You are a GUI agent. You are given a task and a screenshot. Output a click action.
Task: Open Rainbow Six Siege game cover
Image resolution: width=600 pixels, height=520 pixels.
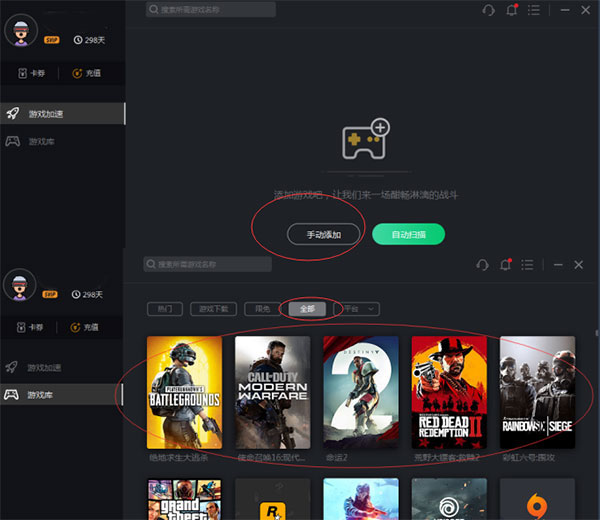pyautogui.click(x=537, y=392)
